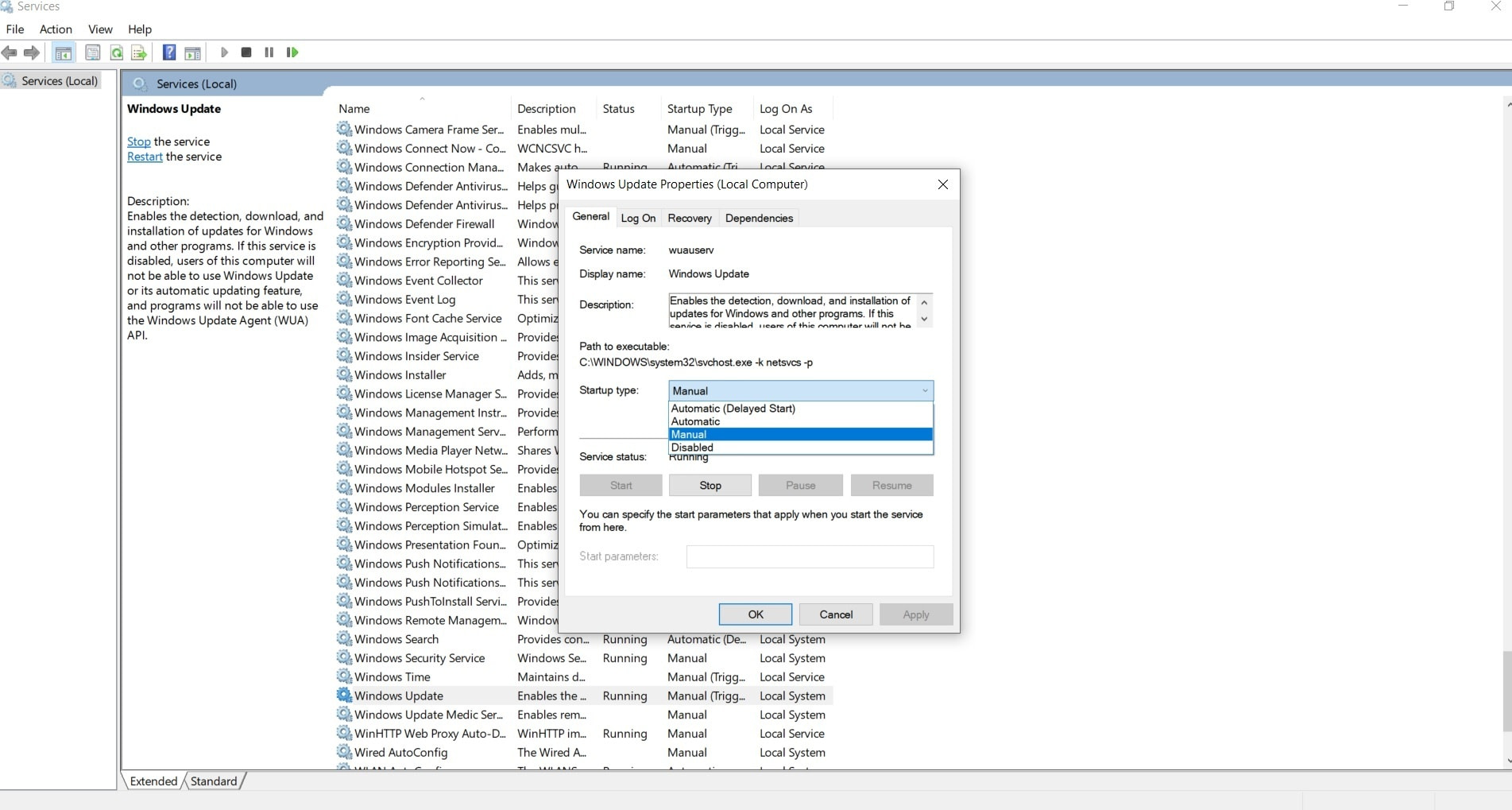Click the Stop button under Service status

[x=710, y=485]
